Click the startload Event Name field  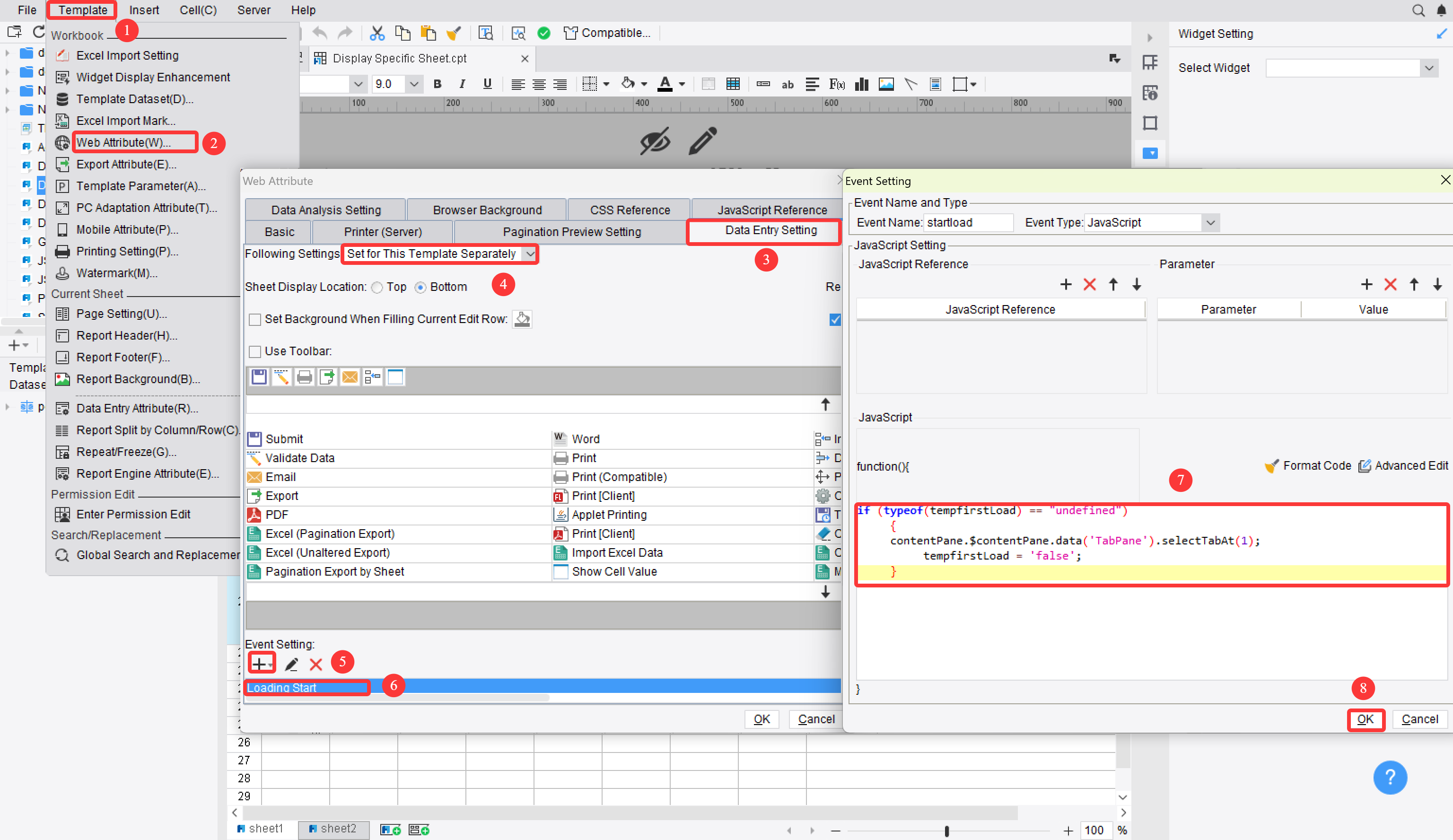(x=968, y=222)
